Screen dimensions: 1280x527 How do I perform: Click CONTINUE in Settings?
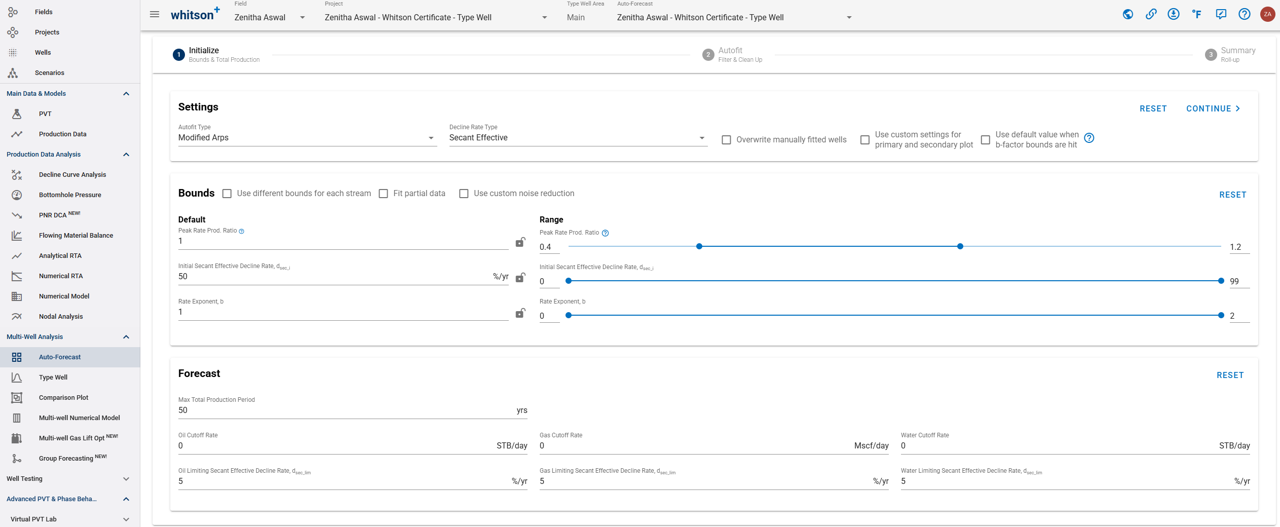[1213, 109]
